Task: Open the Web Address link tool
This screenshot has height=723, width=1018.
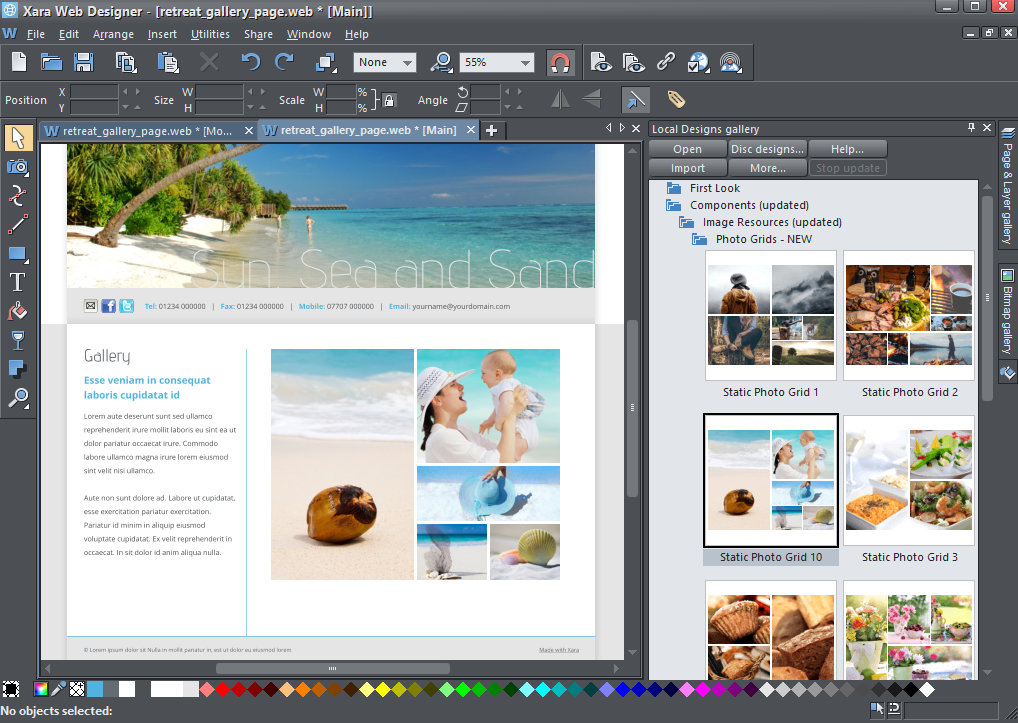Action: pos(666,62)
